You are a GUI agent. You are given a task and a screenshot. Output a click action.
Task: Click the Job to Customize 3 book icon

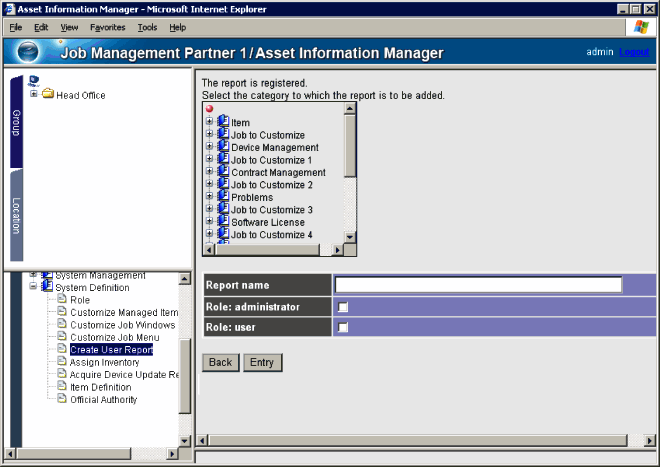point(223,209)
